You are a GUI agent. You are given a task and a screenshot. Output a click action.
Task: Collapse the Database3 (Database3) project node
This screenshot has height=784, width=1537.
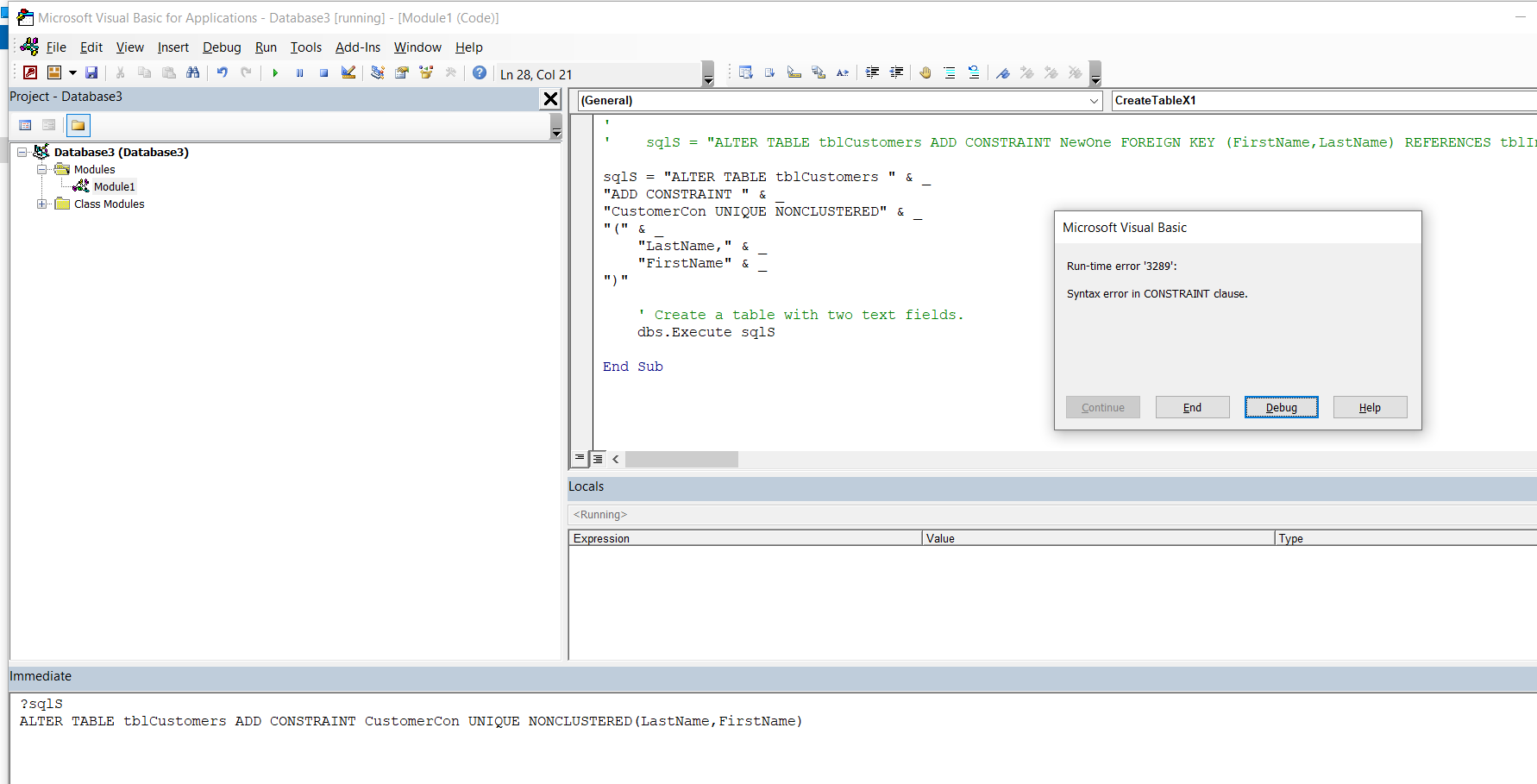22,152
